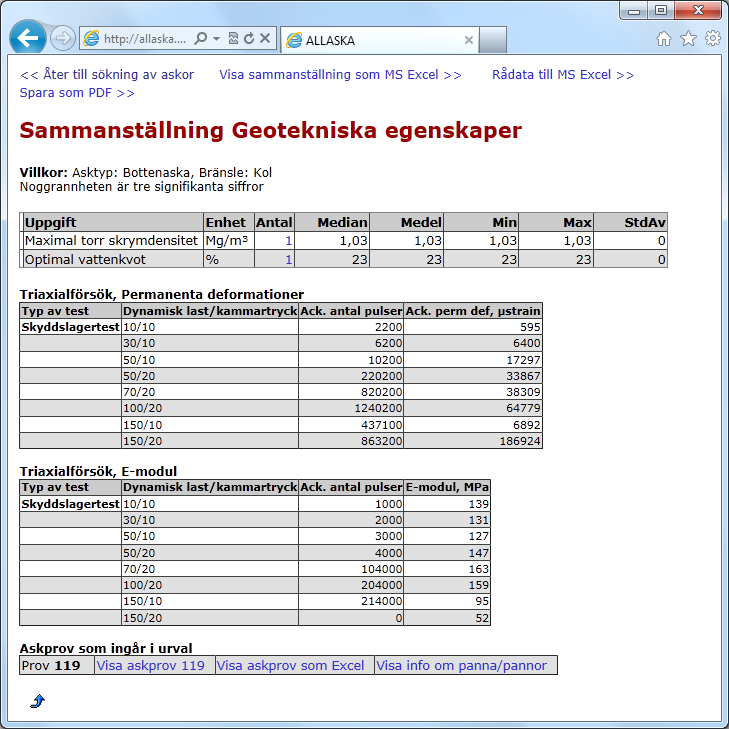Click Triaxialförsök, Permanenta deformationer section title
This screenshot has height=729, width=729.
(161, 294)
